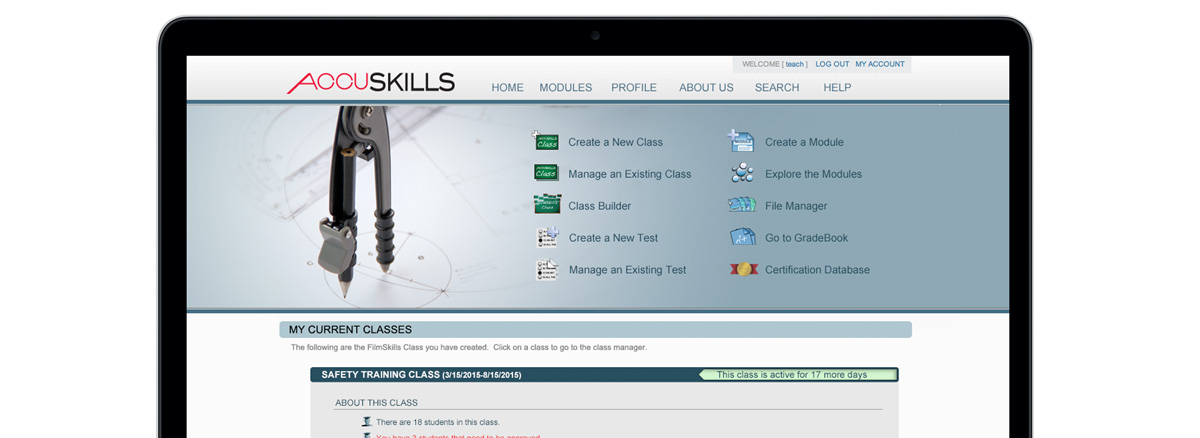Open the MY ACCOUNT link
This screenshot has width=1200, height=438.
tap(880, 64)
